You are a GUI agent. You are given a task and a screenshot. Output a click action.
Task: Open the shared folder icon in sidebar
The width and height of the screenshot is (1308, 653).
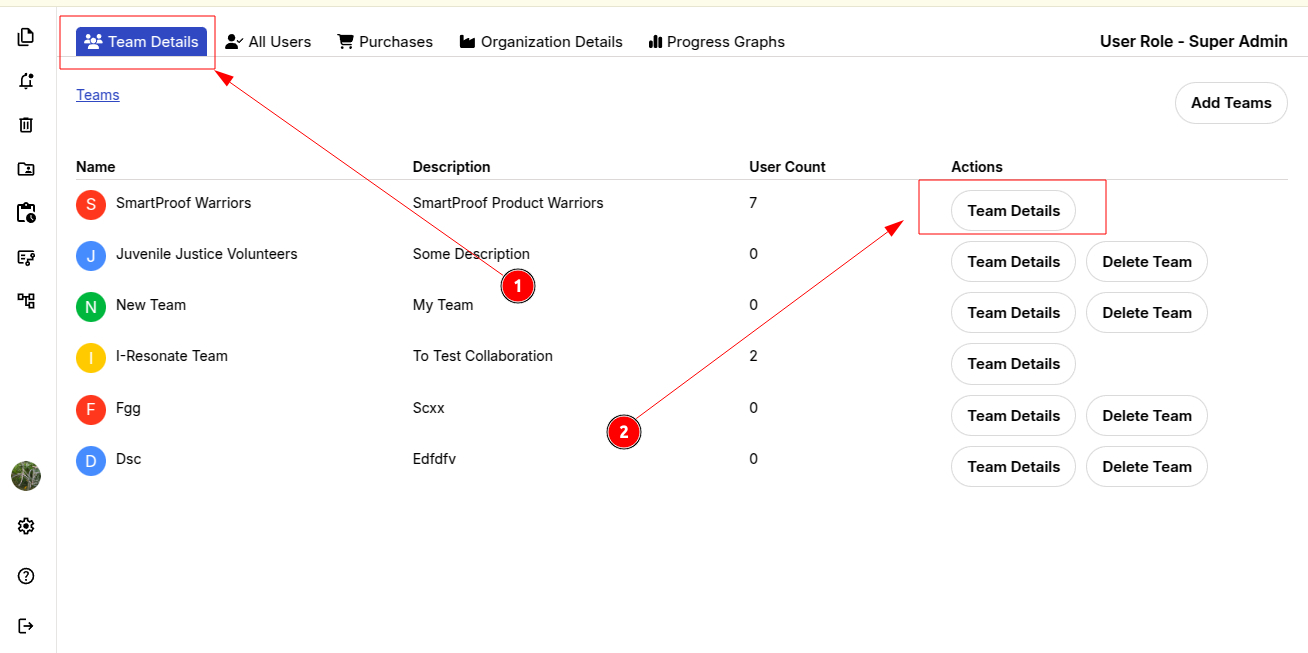tap(26, 169)
